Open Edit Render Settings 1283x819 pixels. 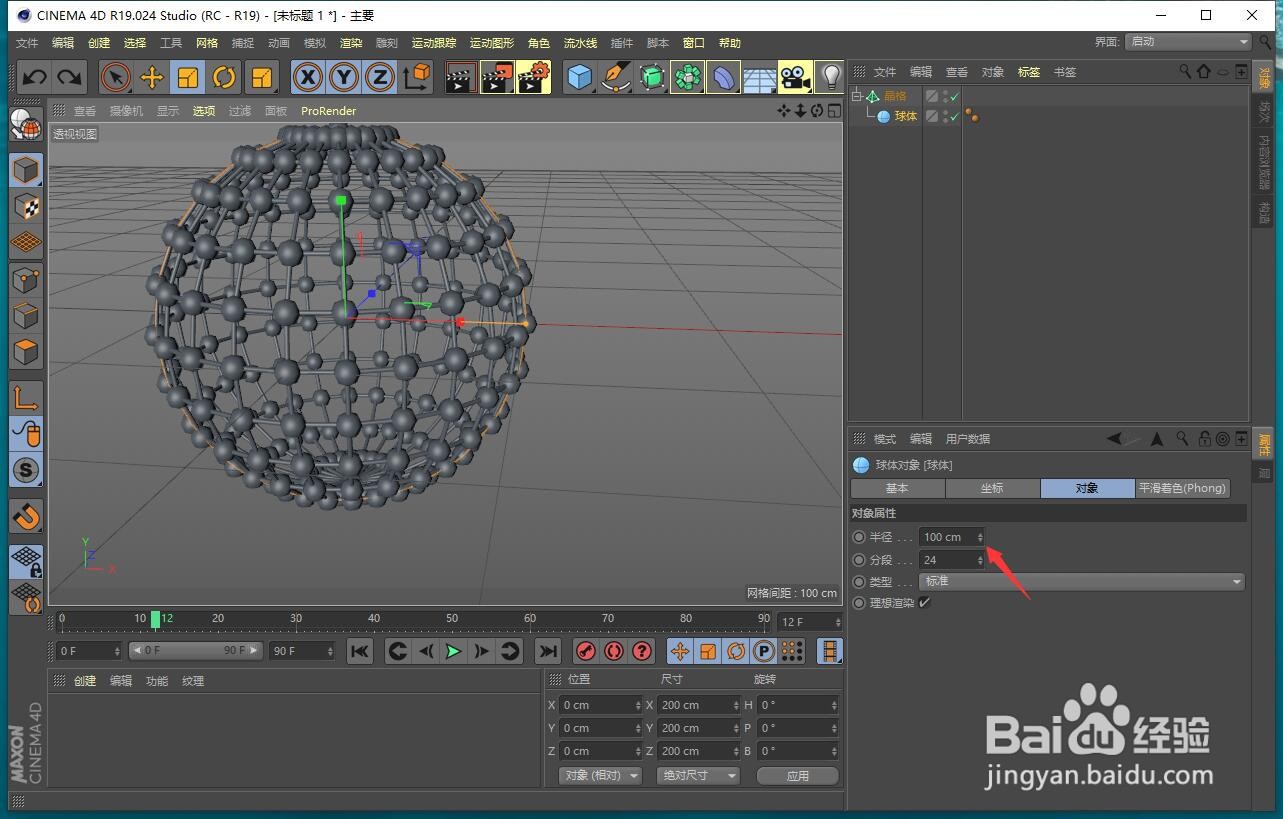[x=533, y=77]
